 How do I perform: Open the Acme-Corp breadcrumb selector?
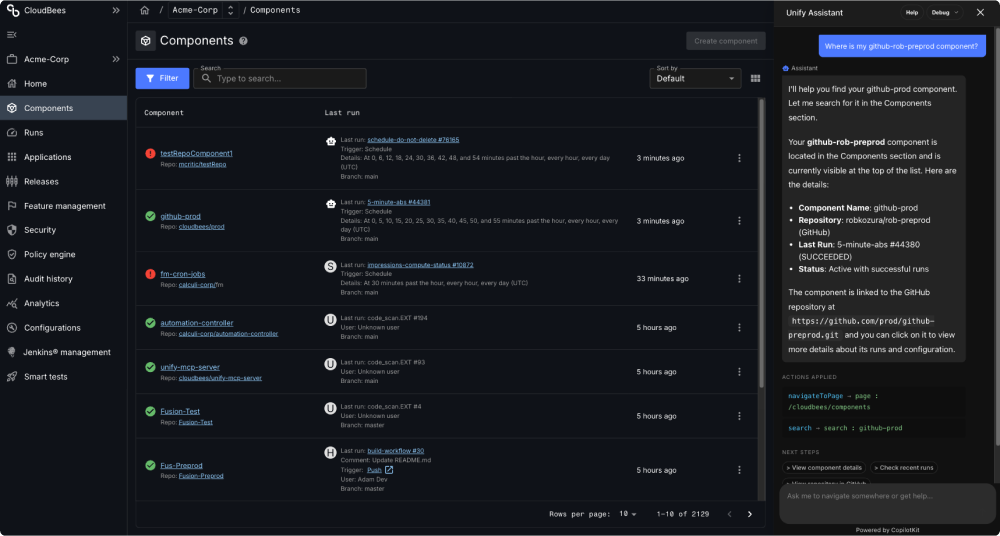203,10
